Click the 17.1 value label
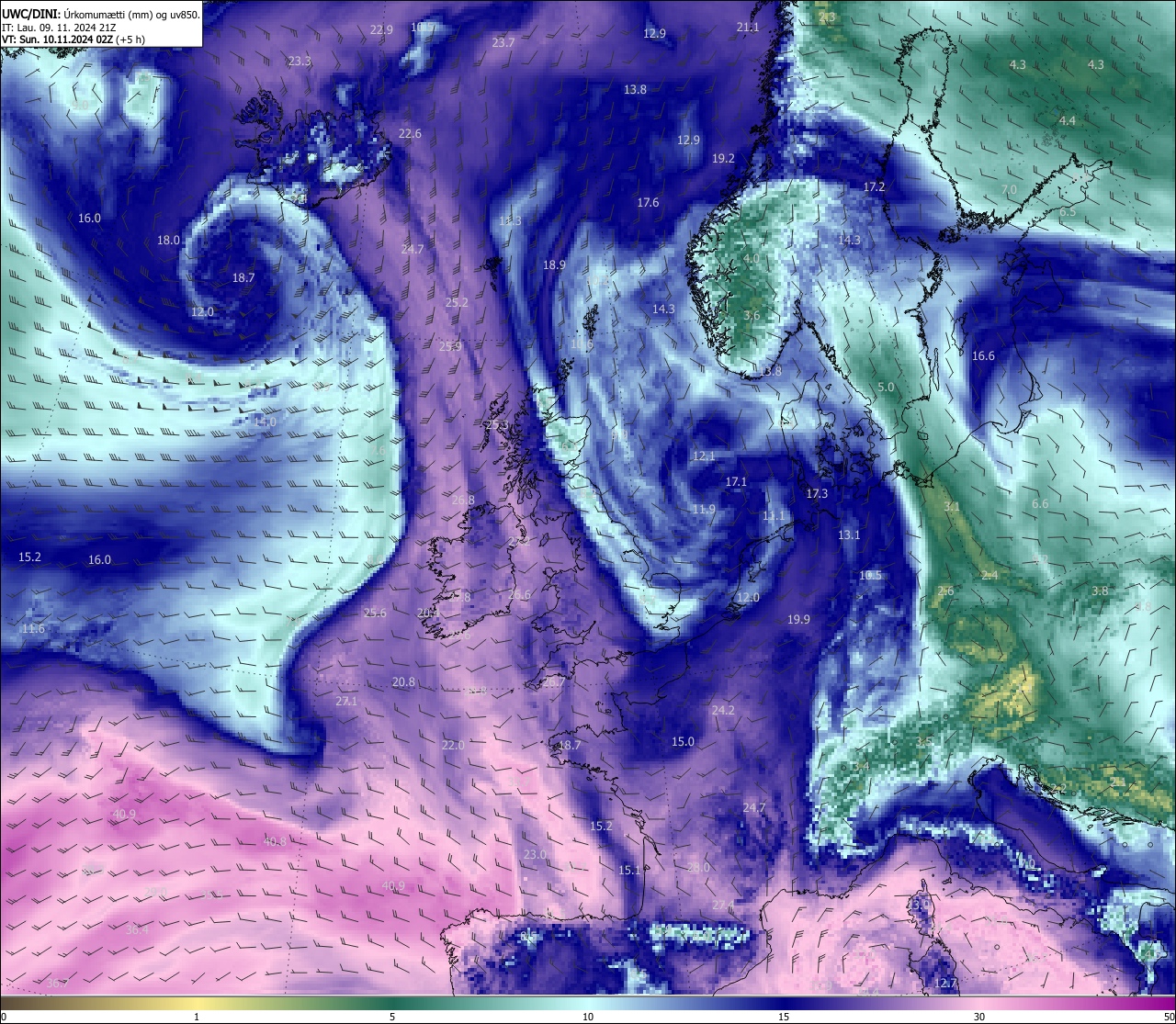Screen dimensions: 1176x1024 736,482
